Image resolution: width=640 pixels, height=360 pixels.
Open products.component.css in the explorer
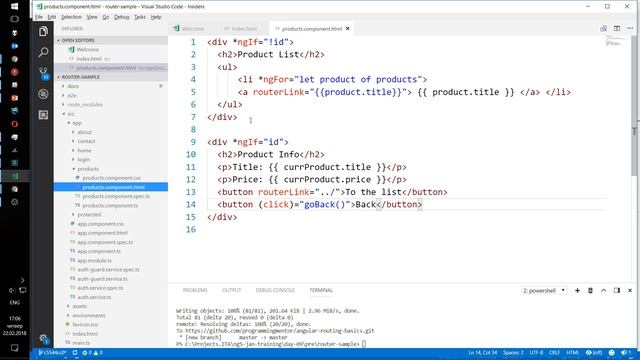111,178
